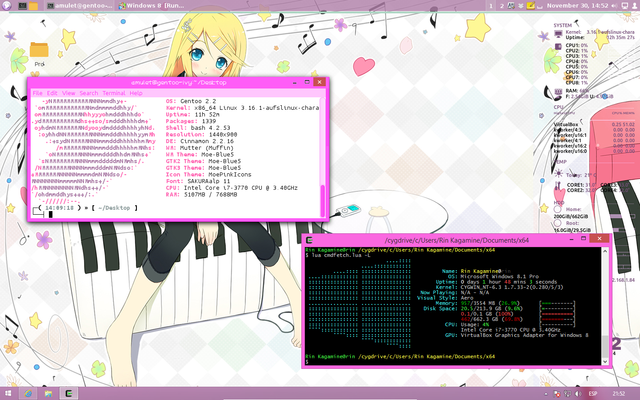640x400 pixels.
Task: Open the Windows taskbar clock 21:52
Action: tap(619, 394)
